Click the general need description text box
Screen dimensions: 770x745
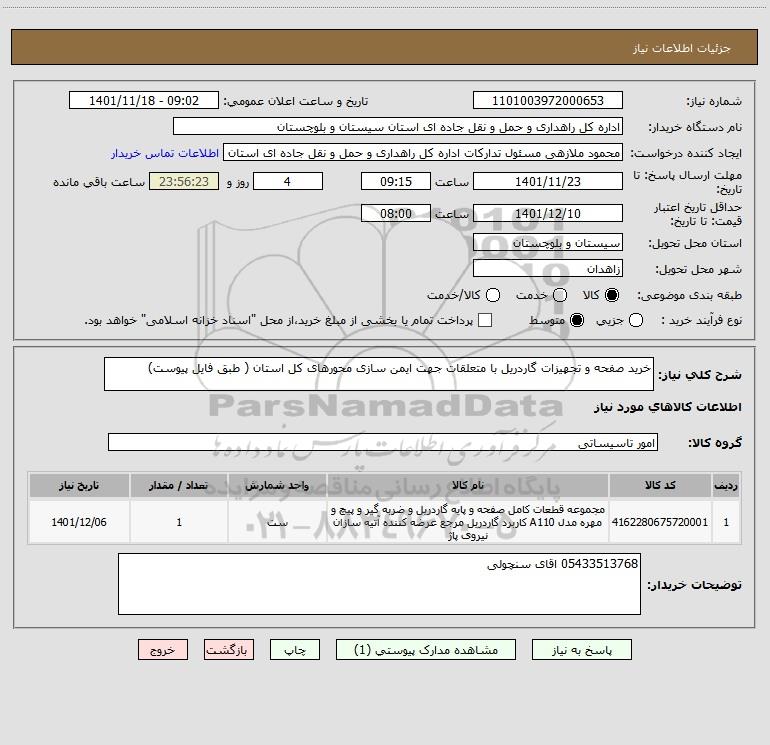click(379, 374)
